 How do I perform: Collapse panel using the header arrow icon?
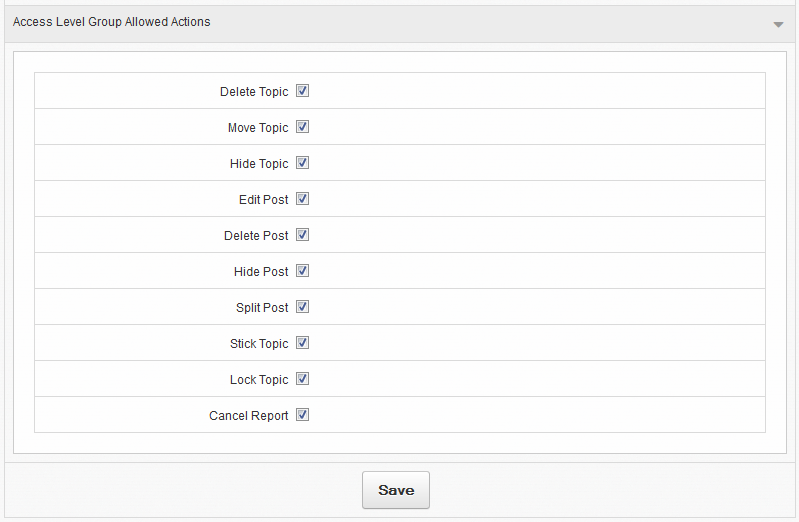778,24
